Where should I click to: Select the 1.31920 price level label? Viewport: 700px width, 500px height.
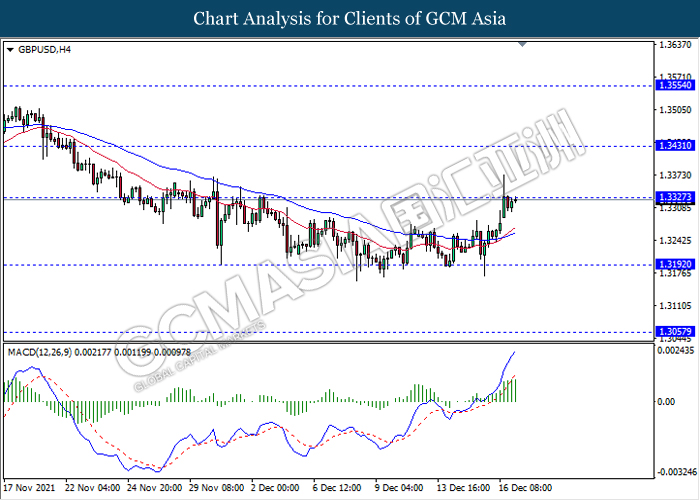[x=675, y=264]
